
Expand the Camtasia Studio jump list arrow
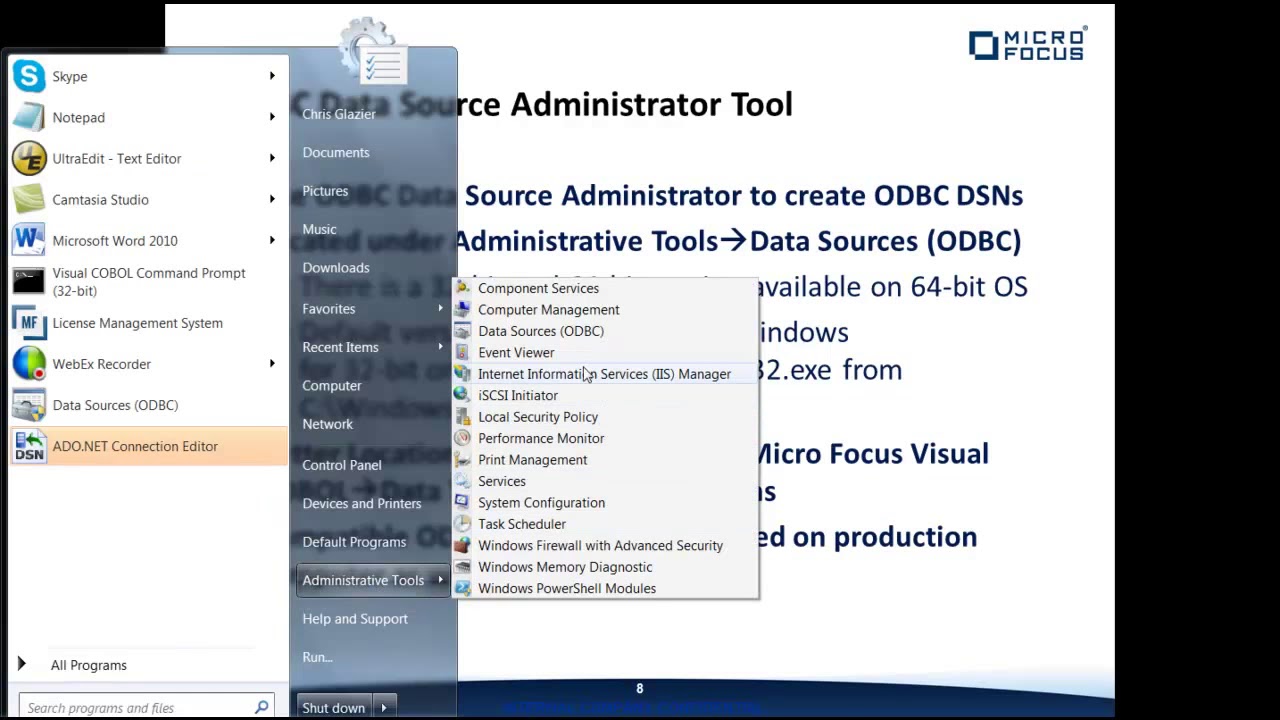(x=272, y=199)
